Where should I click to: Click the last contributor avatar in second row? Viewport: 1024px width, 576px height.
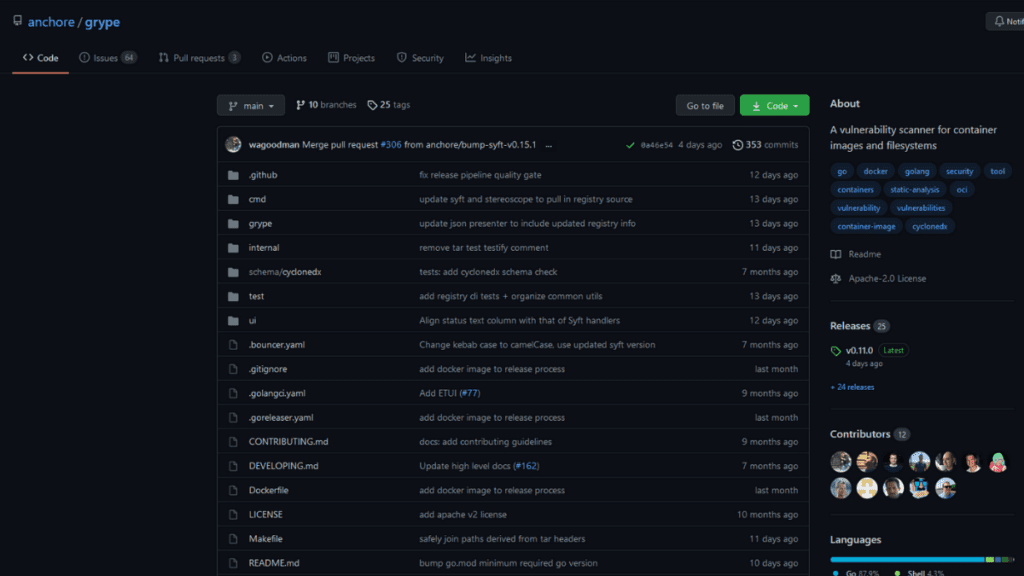946,488
